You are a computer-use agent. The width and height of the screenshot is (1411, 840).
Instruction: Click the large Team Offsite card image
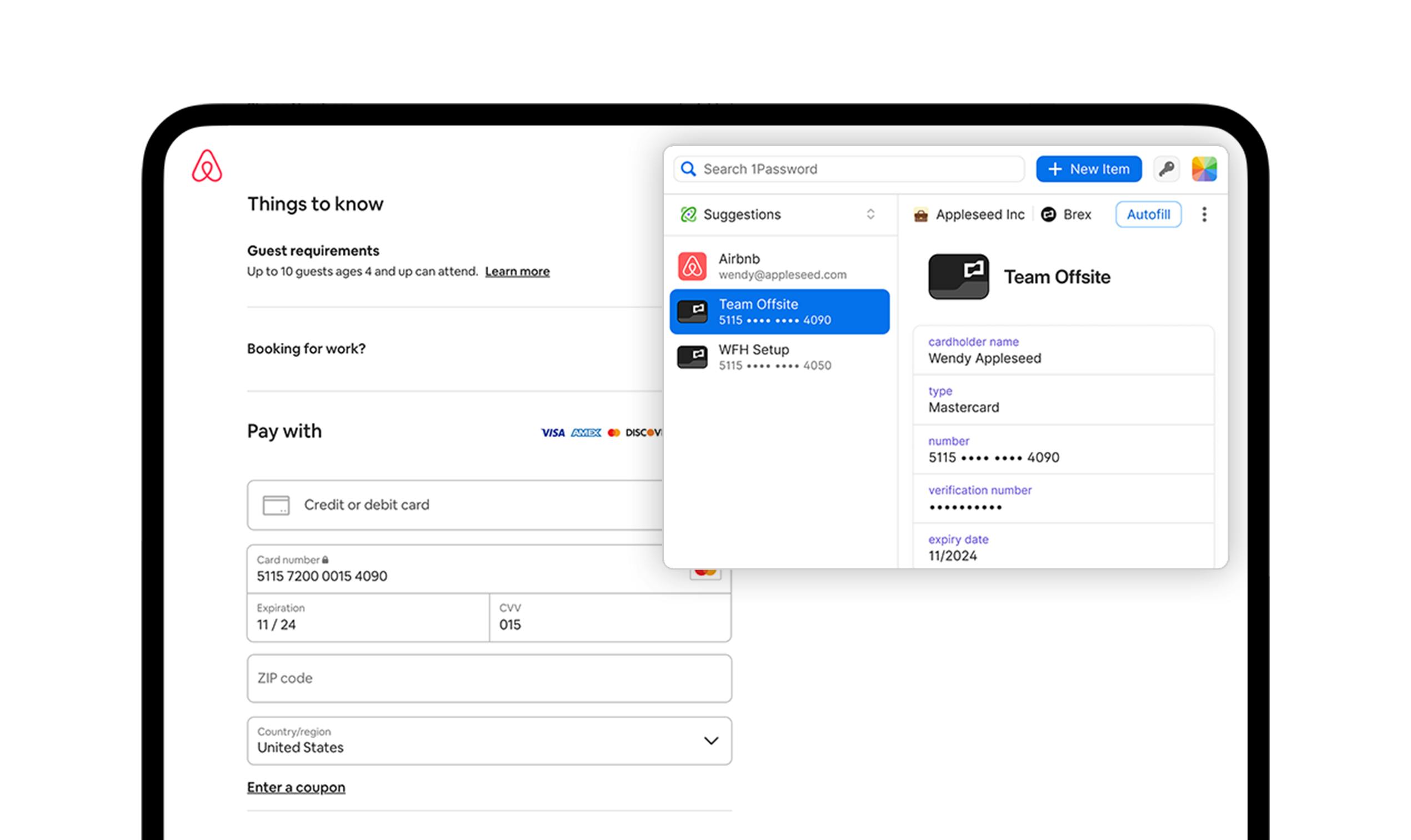pos(958,277)
